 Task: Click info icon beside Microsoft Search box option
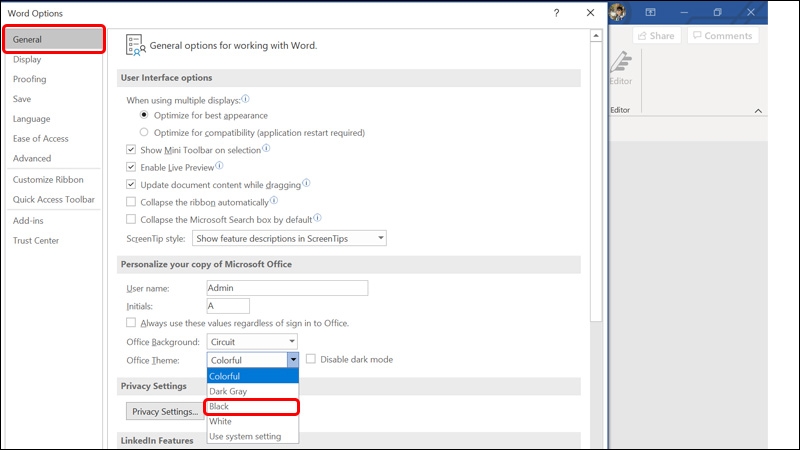[317, 218]
